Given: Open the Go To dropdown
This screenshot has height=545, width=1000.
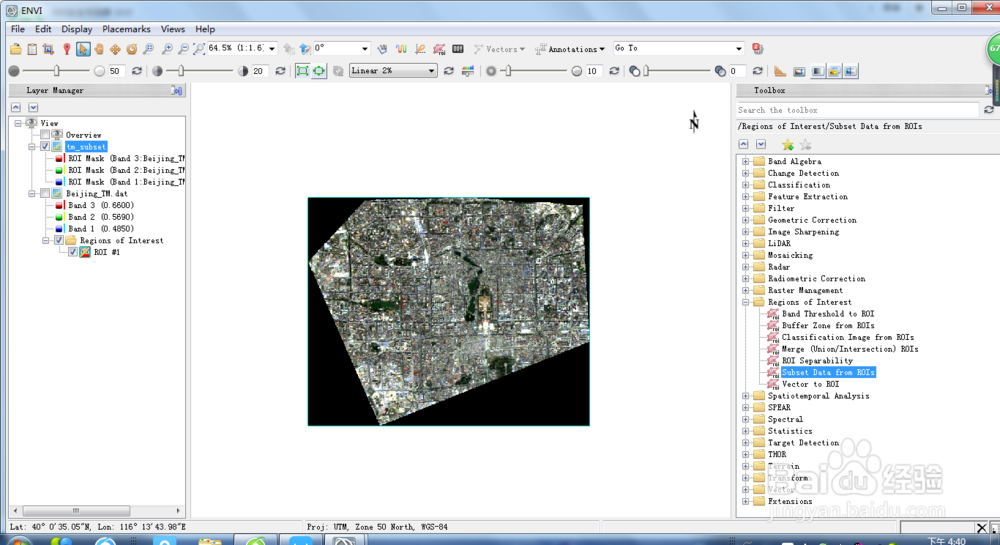Looking at the screenshot, I should pyautogui.click(x=739, y=49).
